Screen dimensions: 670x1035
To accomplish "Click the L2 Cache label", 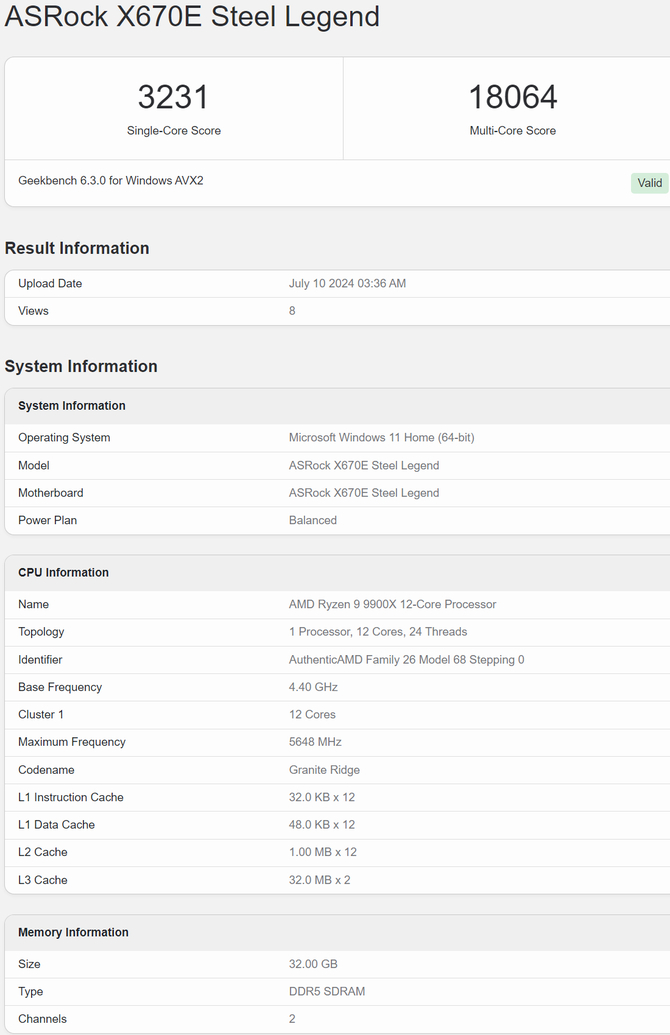I will pos(43,852).
